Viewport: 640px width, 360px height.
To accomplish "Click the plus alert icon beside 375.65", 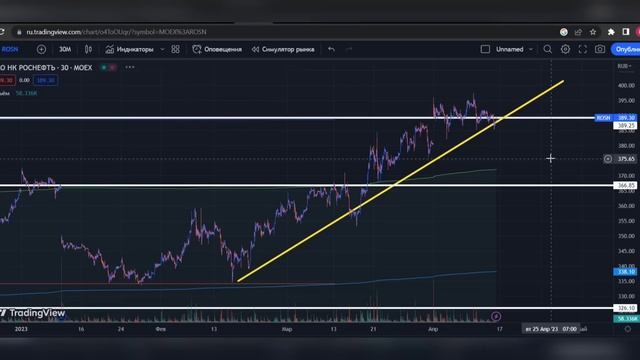I will point(608,159).
